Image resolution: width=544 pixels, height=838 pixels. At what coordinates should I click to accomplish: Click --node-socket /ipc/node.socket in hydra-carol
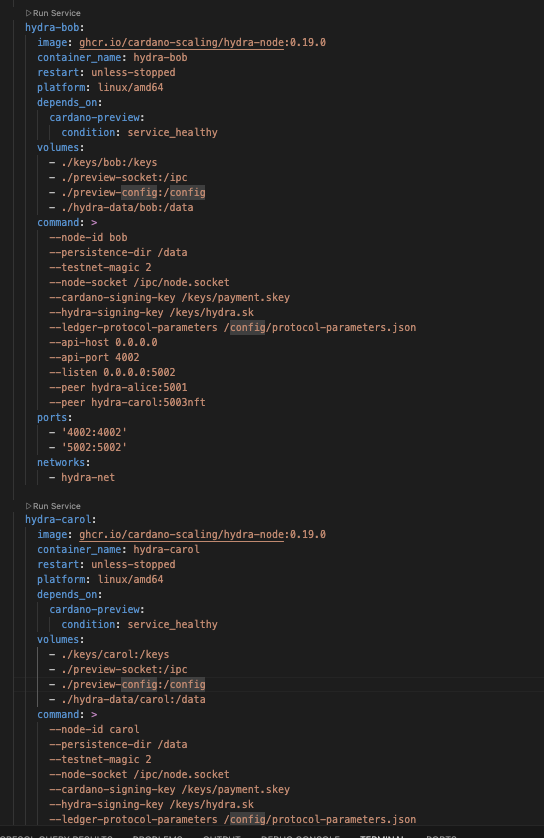pyautogui.click(x=139, y=774)
